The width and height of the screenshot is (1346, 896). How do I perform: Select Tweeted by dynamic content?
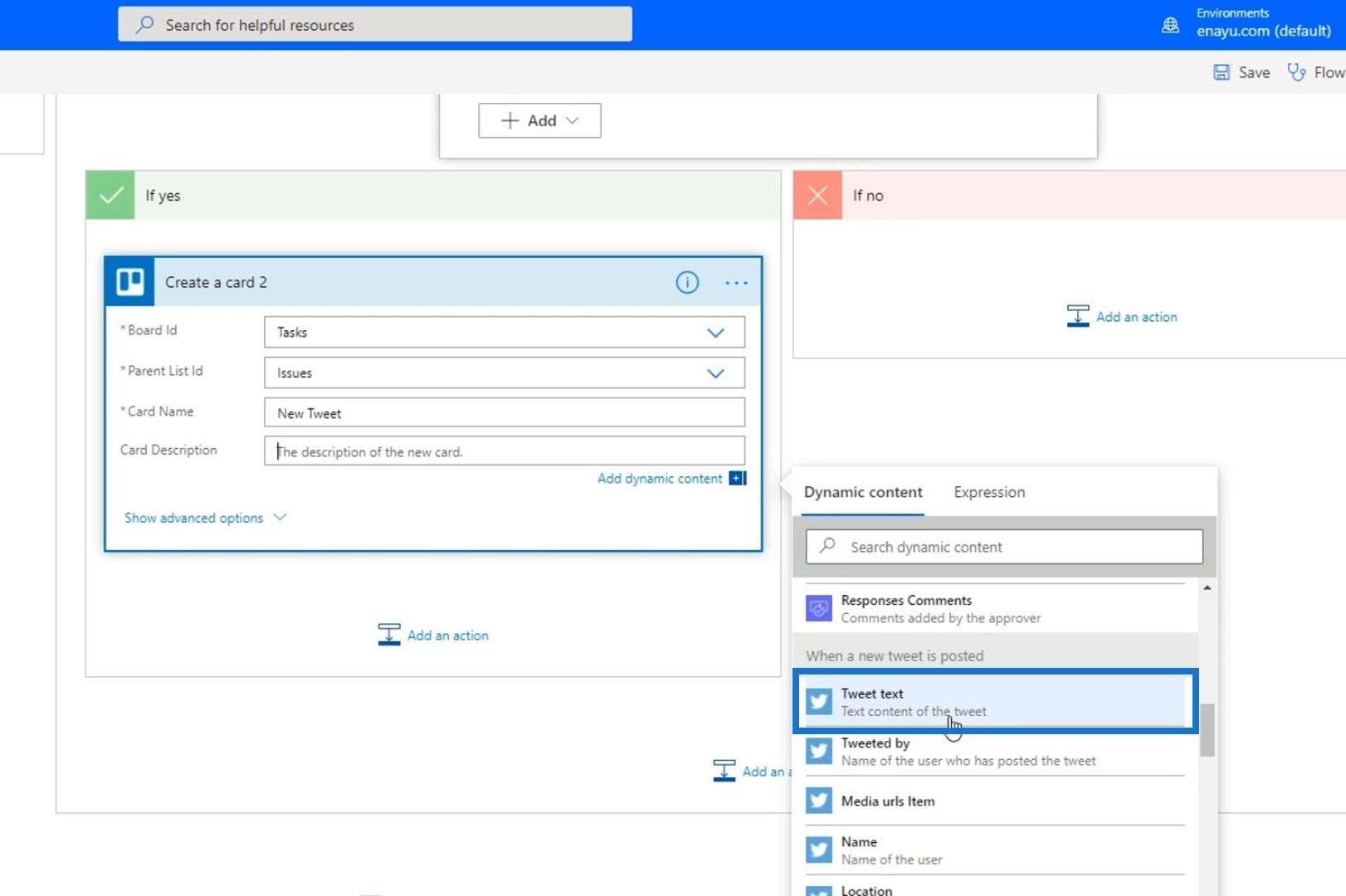(995, 752)
